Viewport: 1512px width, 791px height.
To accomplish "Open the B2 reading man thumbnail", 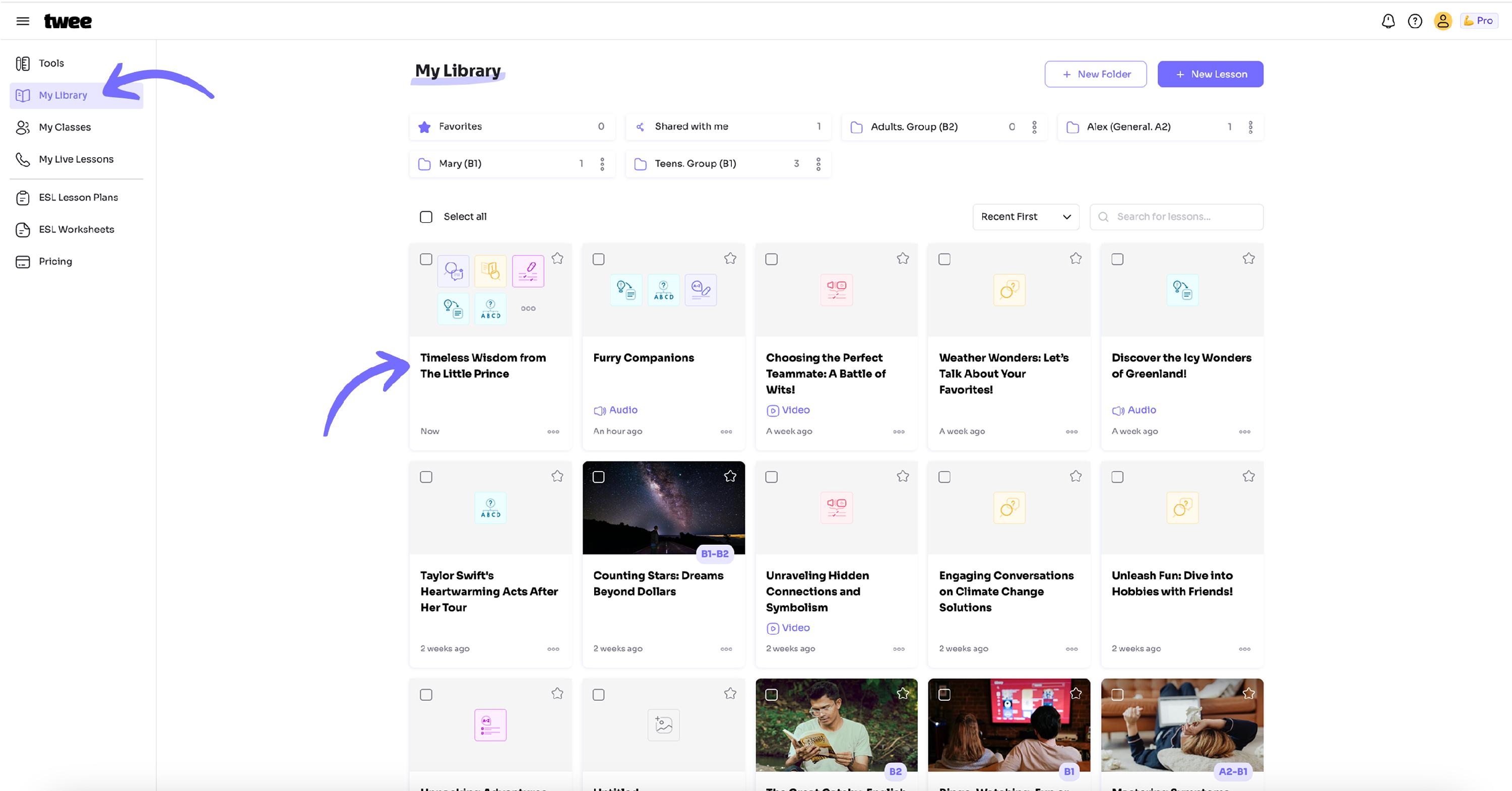I will pyautogui.click(x=837, y=726).
